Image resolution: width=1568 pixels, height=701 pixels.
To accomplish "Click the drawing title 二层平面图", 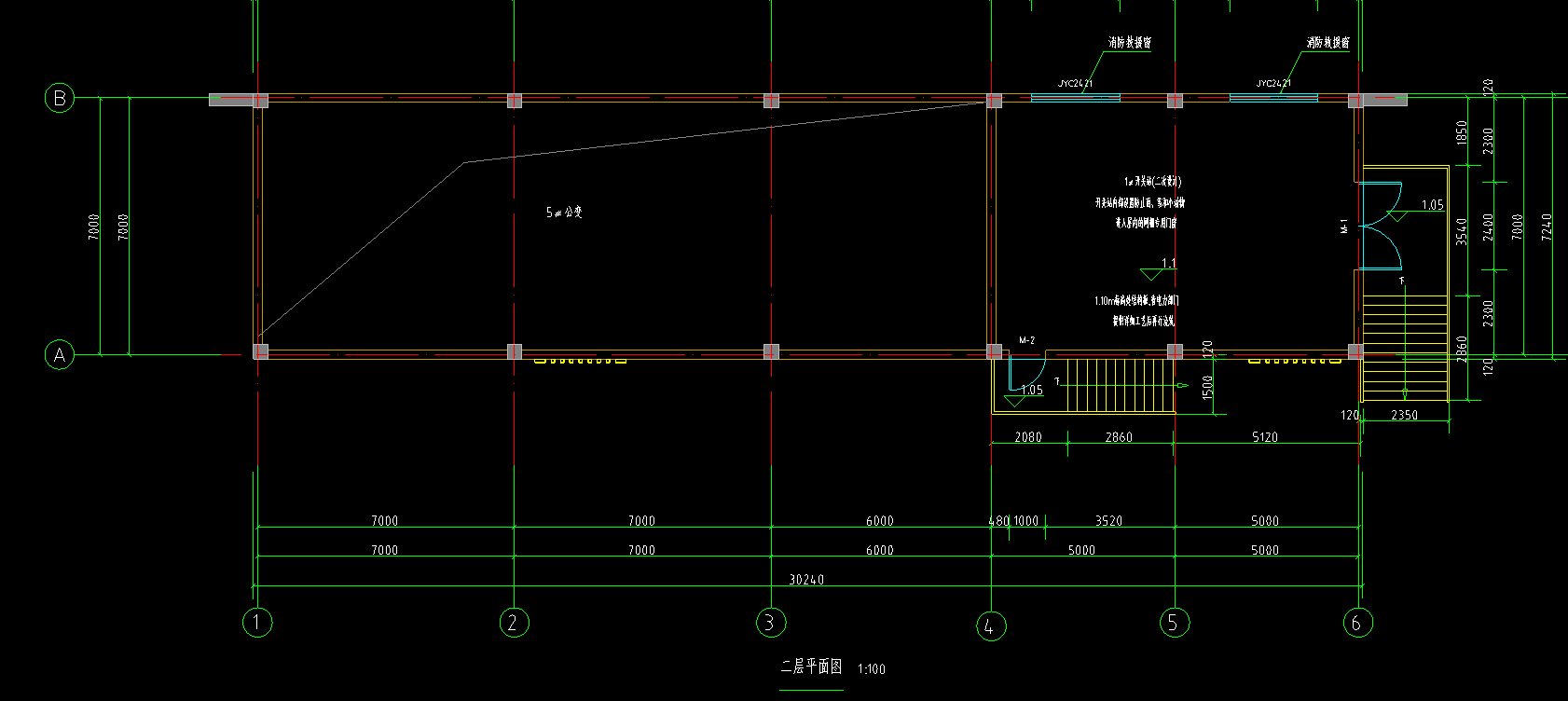I will [x=811, y=667].
